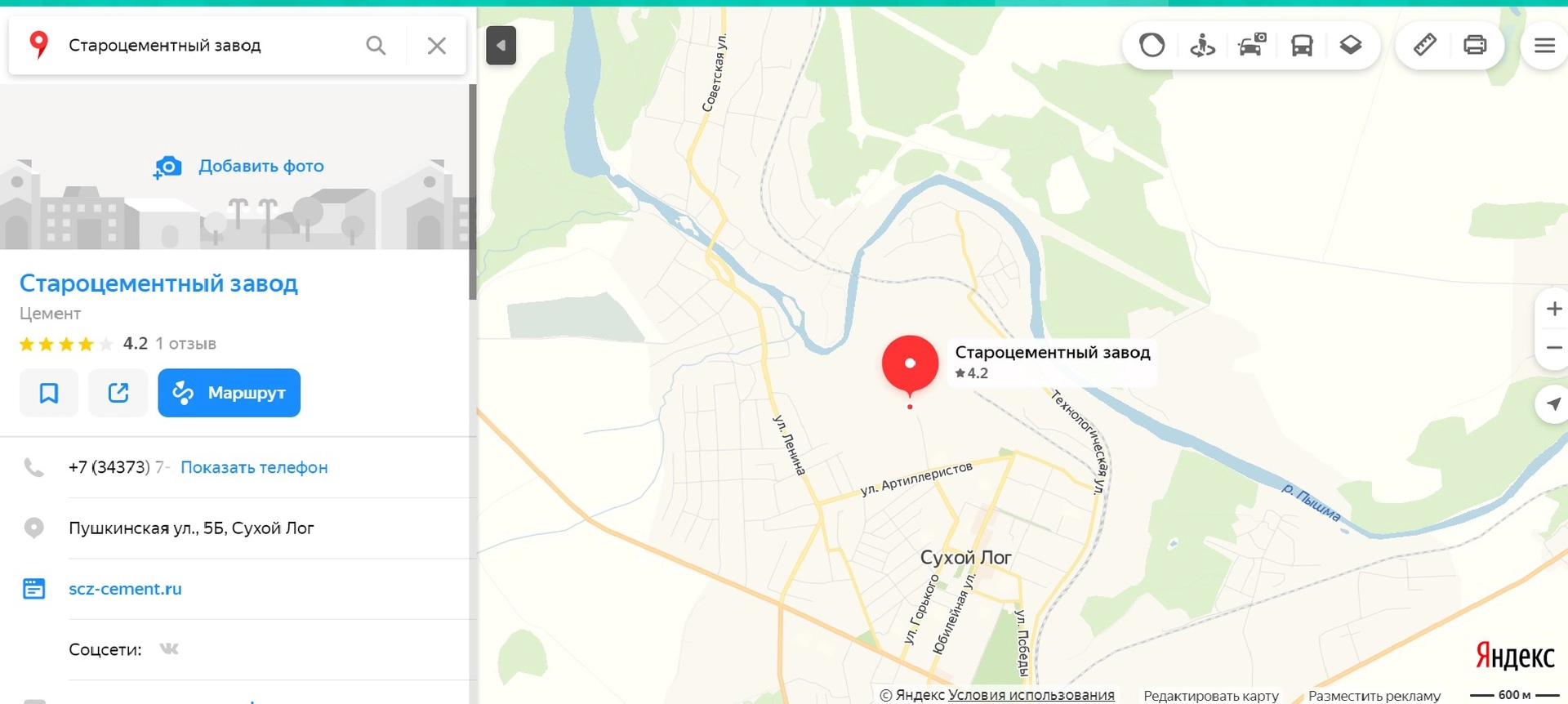Open VK social network icon
Screen dimensions: 1568x704
169,649
